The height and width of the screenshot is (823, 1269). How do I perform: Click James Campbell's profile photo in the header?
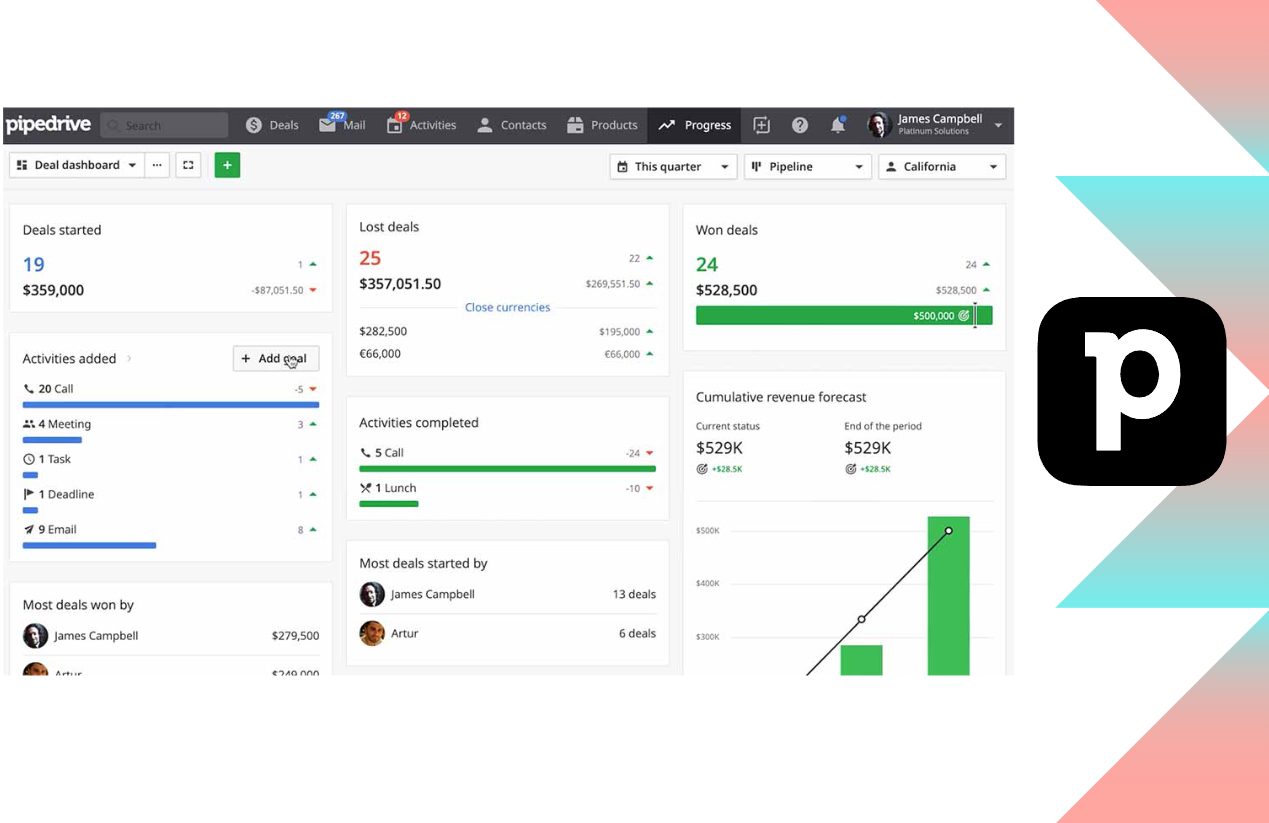pyautogui.click(x=879, y=125)
